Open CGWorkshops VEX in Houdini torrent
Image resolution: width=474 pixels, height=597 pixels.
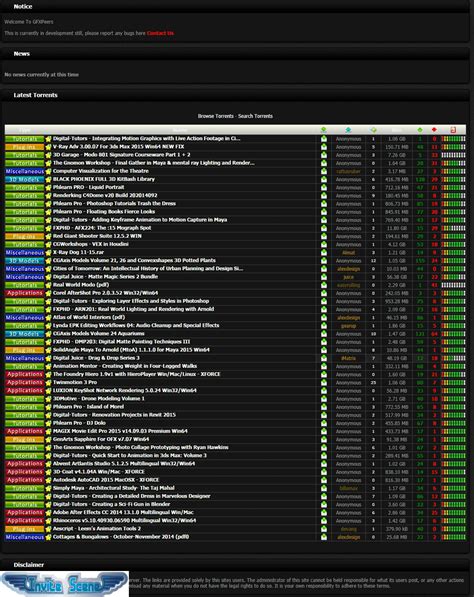coord(91,244)
